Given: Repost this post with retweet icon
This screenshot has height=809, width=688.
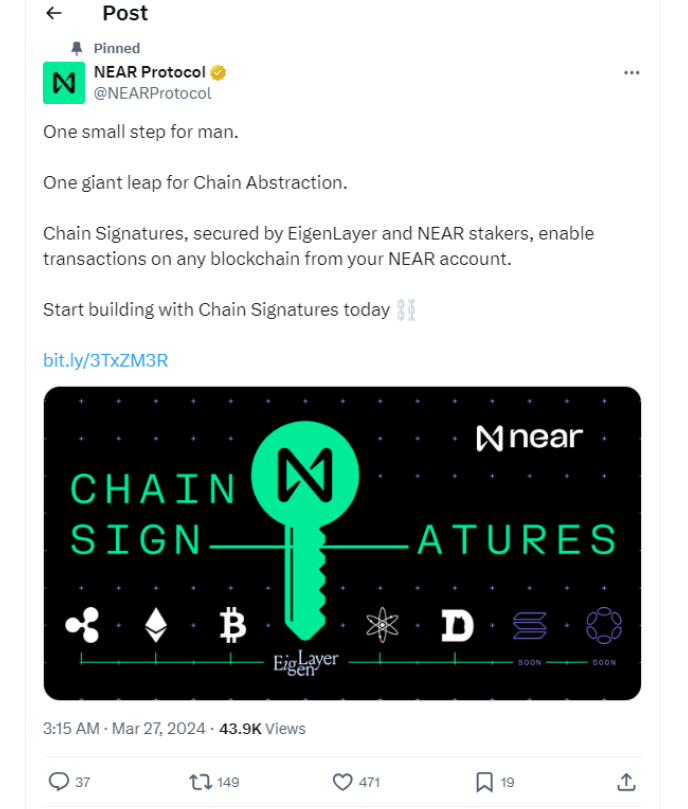Looking at the screenshot, I should coord(200,781).
